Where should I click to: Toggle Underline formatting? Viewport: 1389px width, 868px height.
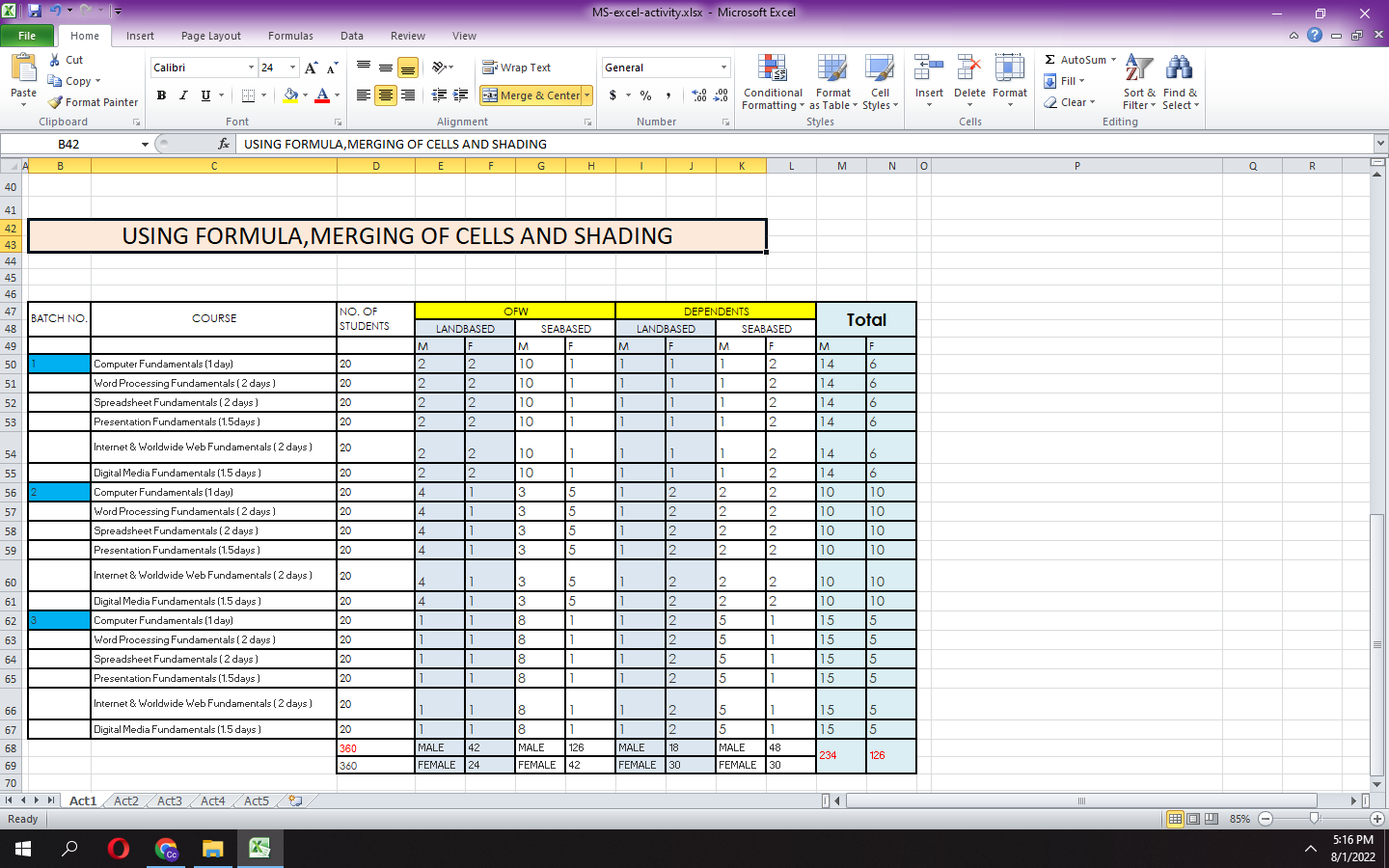[x=205, y=95]
